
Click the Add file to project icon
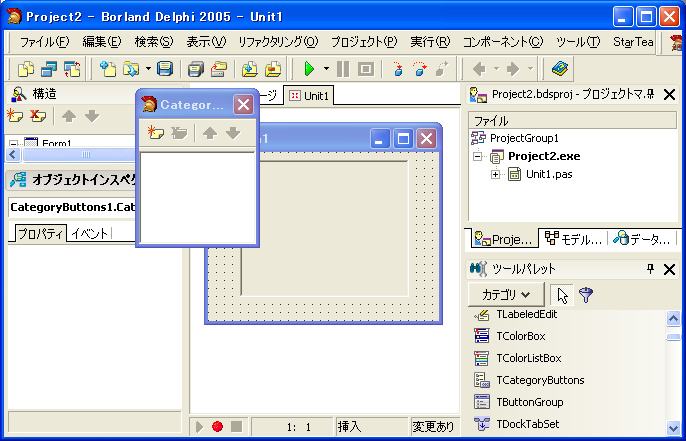click(250, 69)
